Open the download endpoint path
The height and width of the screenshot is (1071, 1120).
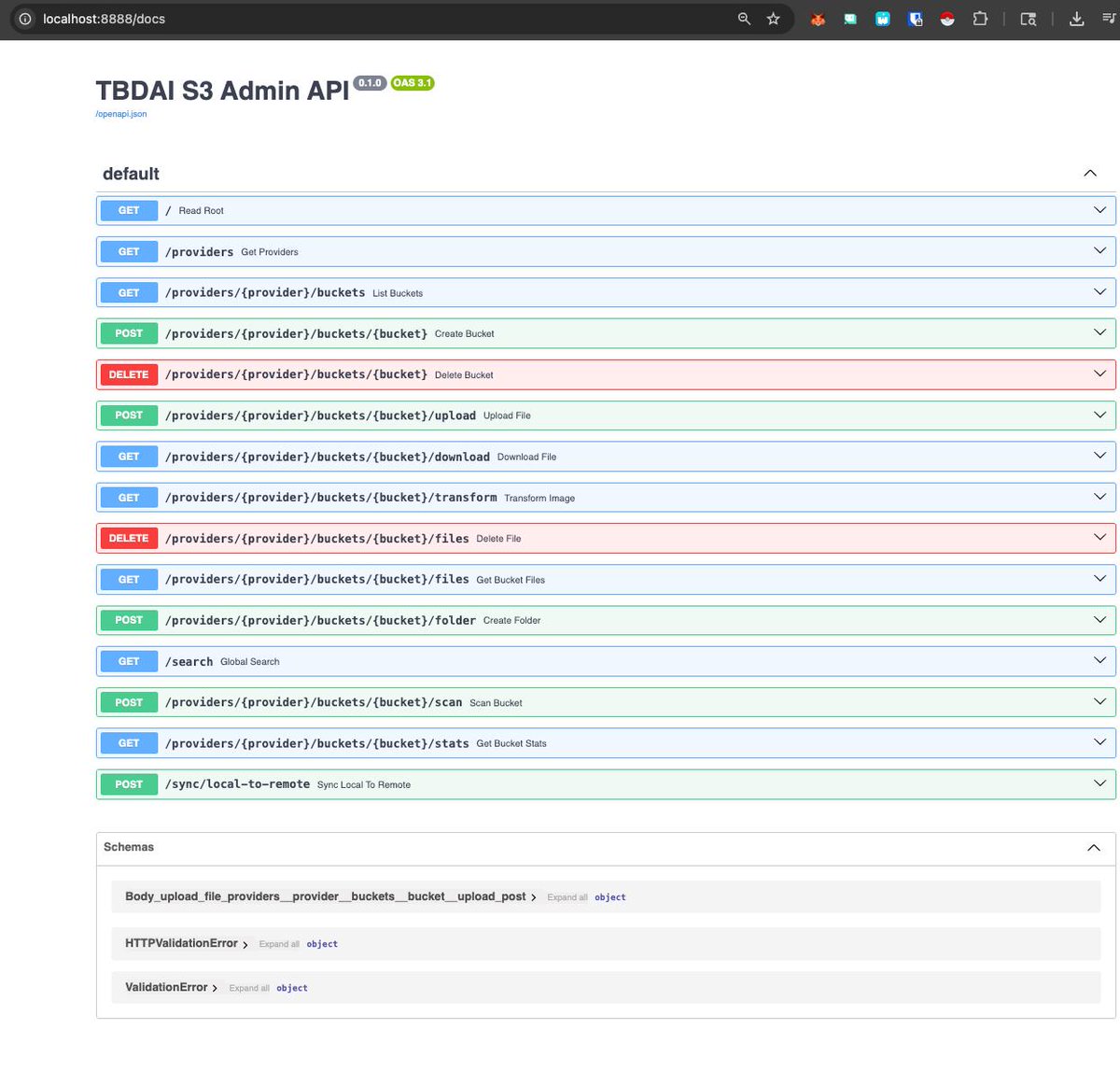coord(328,457)
